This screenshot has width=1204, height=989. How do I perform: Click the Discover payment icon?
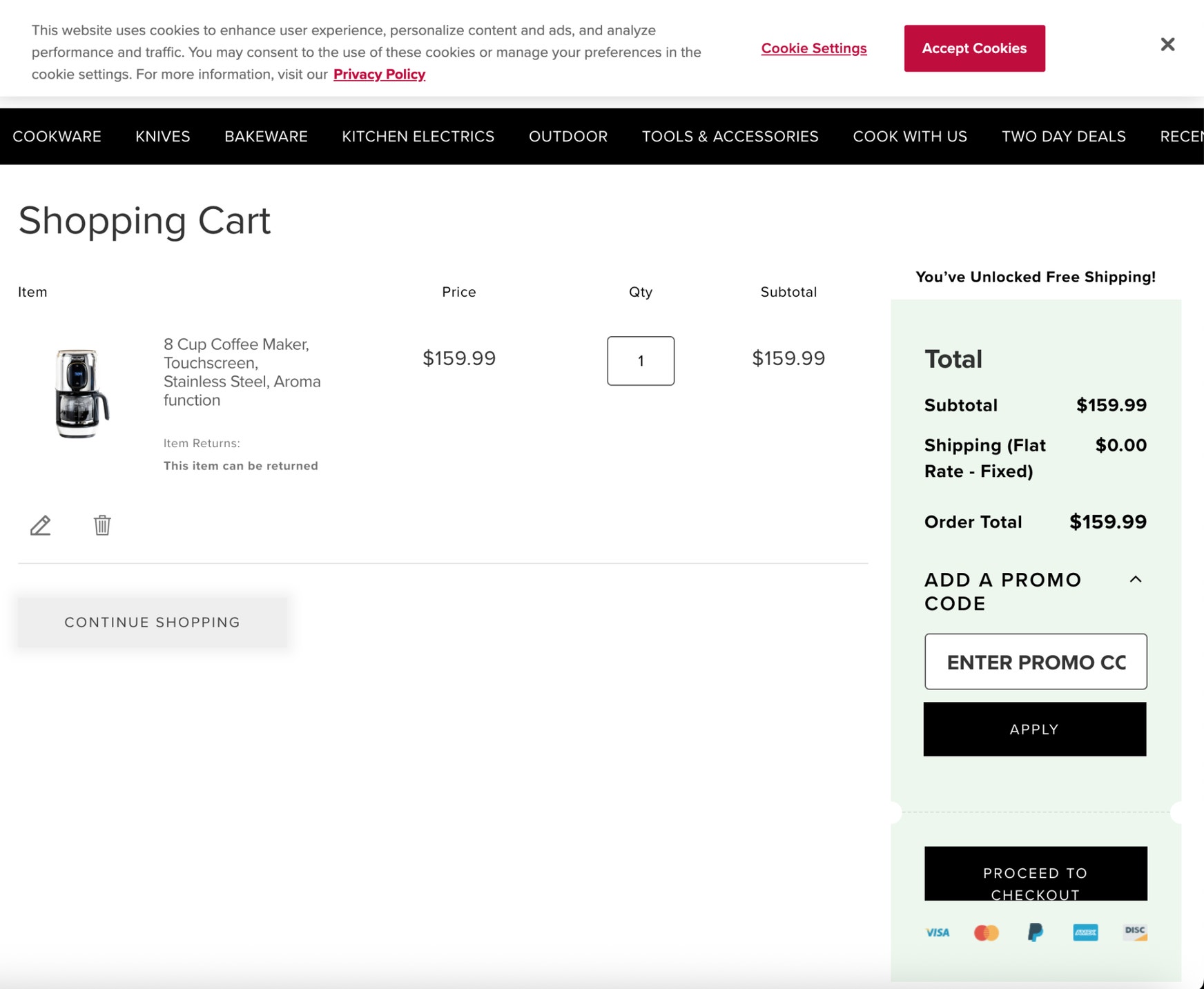point(1135,932)
